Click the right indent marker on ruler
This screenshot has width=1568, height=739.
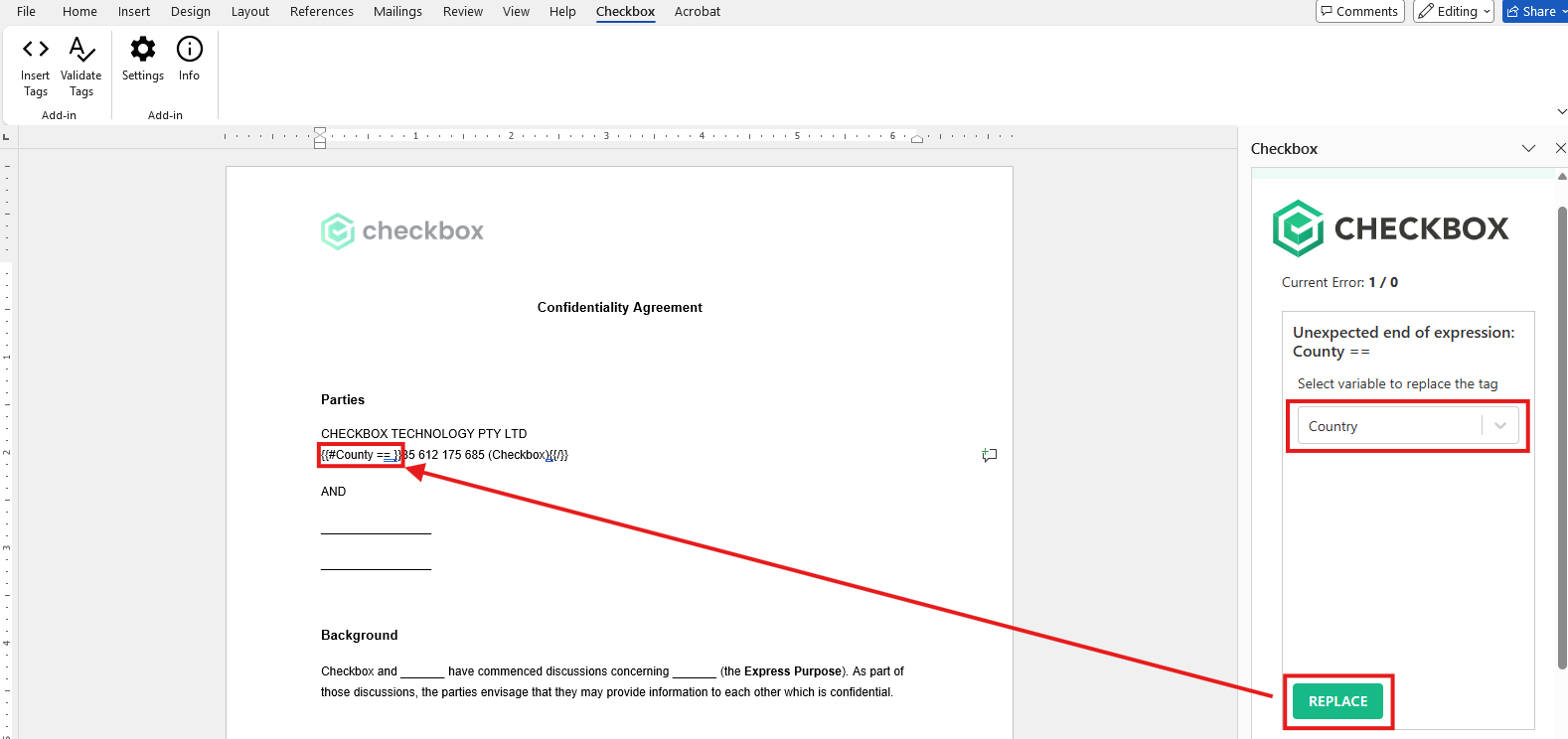coord(917,139)
